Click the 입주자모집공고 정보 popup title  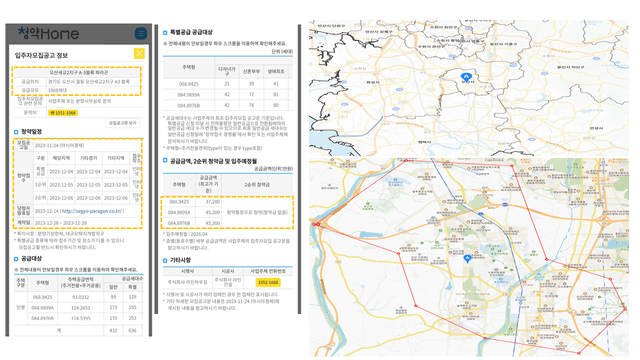41,55
